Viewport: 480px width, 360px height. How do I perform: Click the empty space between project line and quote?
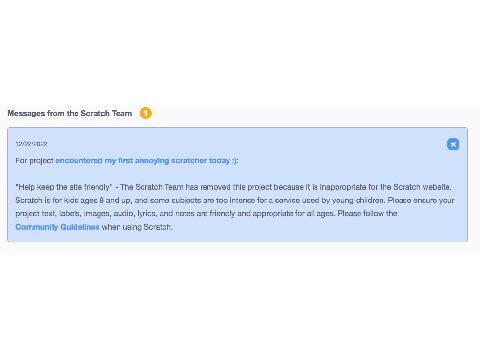point(237,174)
